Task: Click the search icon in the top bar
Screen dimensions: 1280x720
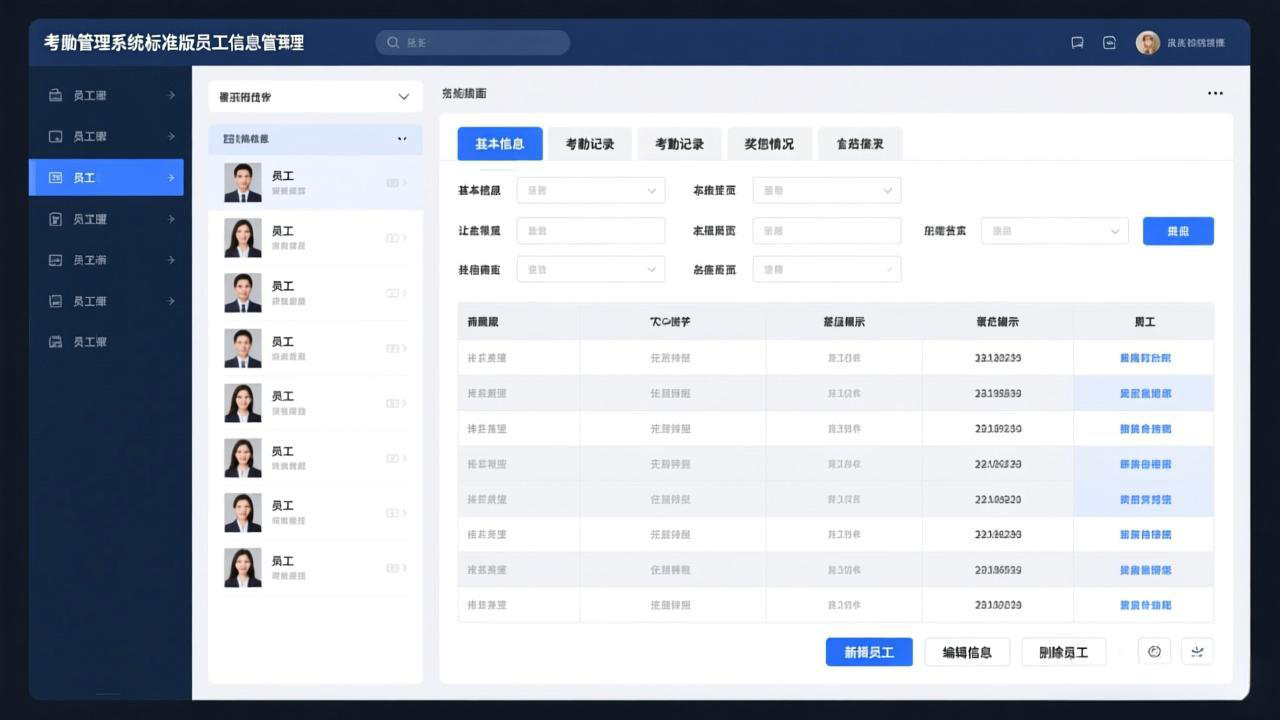Action: (x=393, y=43)
